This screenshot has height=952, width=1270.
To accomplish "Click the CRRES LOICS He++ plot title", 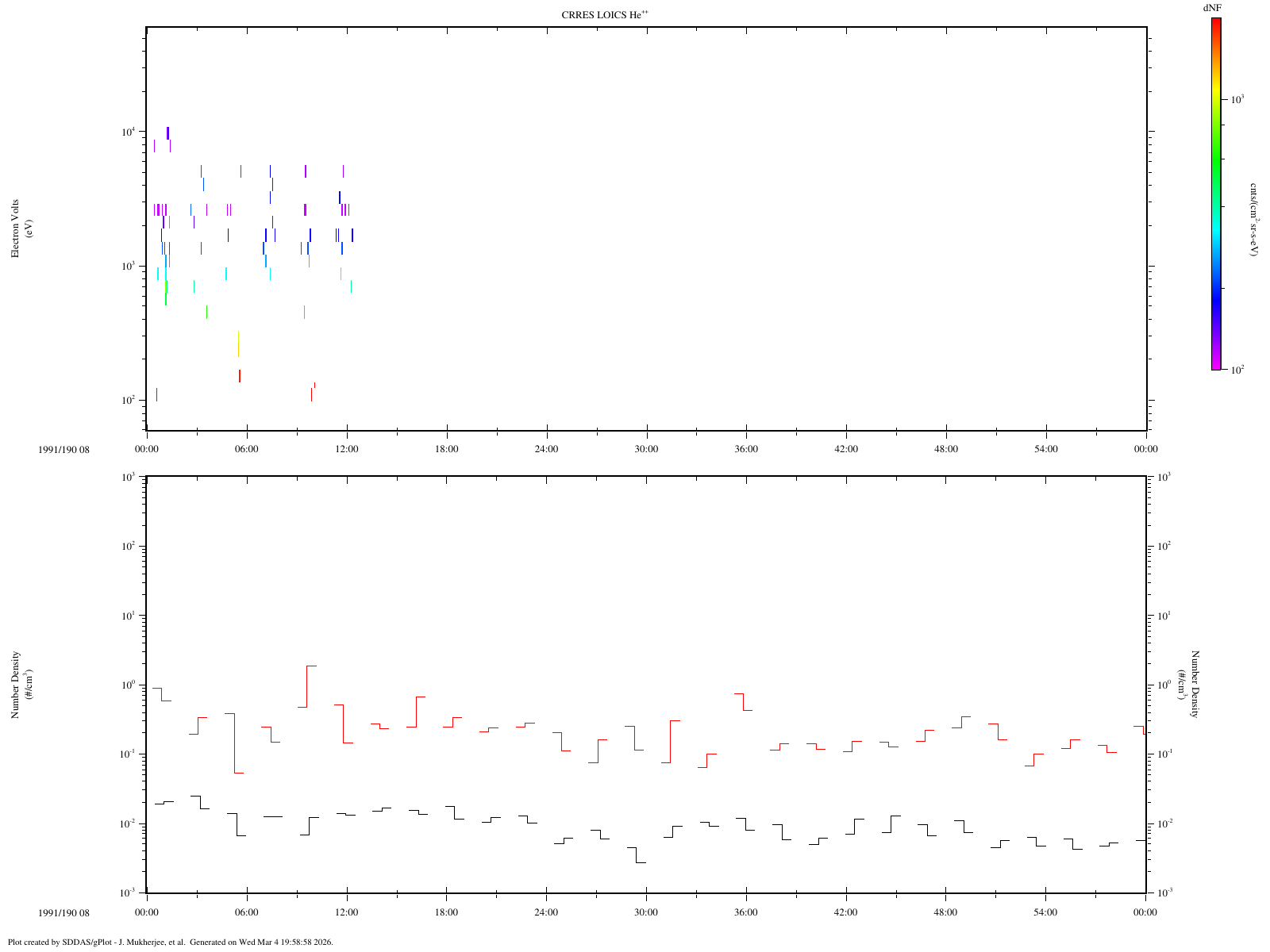I will (x=610, y=14).
